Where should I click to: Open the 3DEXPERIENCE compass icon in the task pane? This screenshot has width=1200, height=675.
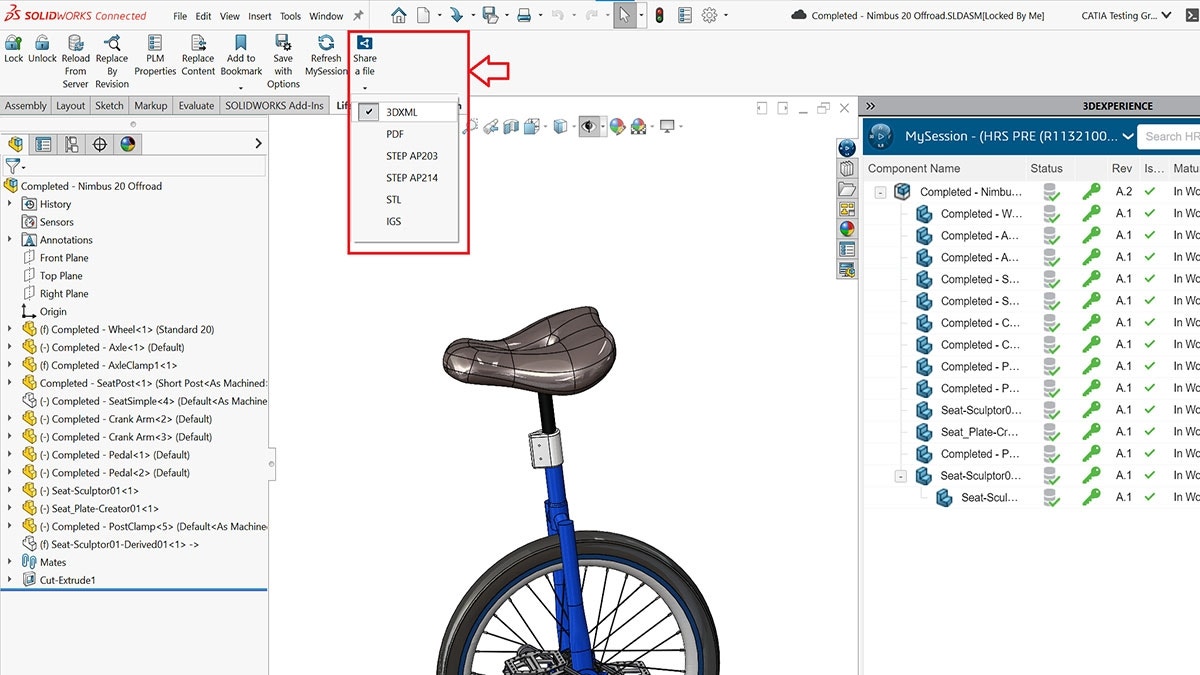pyautogui.click(x=847, y=148)
